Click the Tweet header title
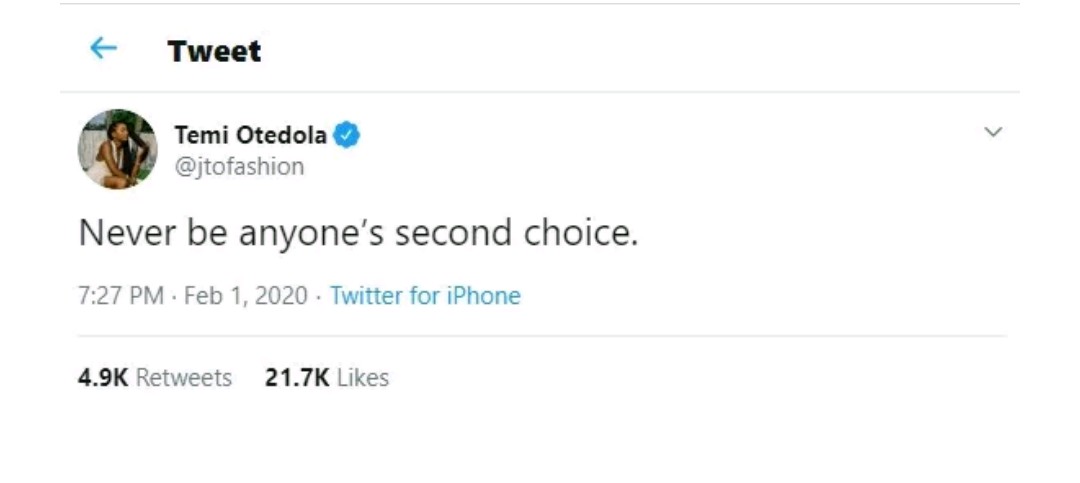 tap(214, 51)
